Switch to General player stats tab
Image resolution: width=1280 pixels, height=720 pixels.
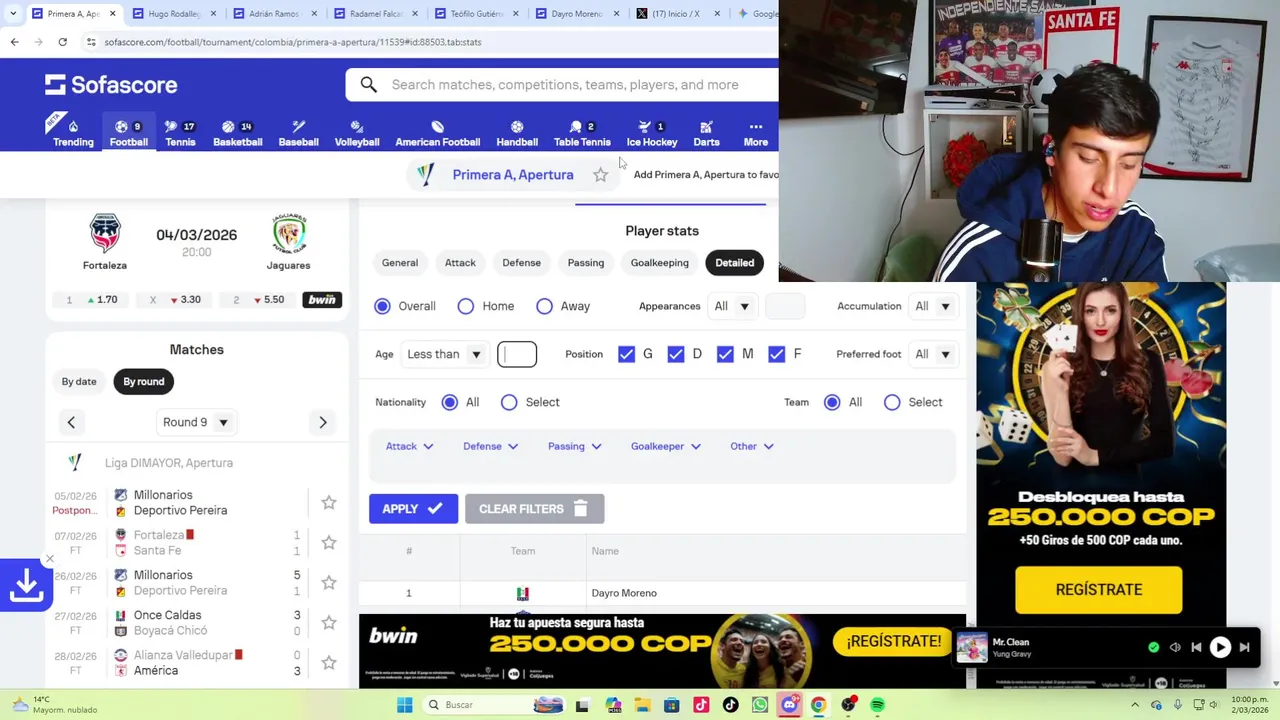[400, 263]
